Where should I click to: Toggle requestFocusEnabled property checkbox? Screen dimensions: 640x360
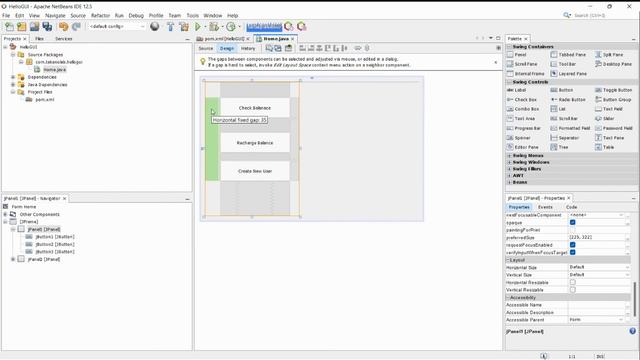pyautogui.click(x=573, y=245)
